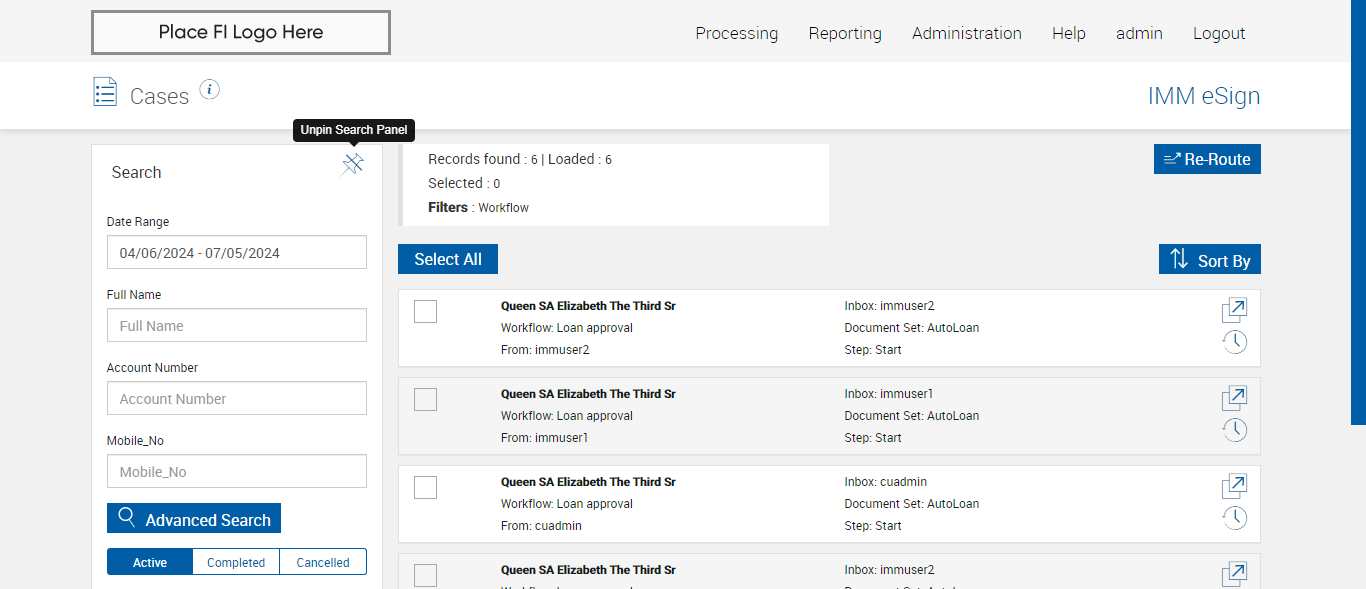This screenshot has height=589, width=1366.
Task: View history of the immuser1 inbox case
Action: (1234, 430)
